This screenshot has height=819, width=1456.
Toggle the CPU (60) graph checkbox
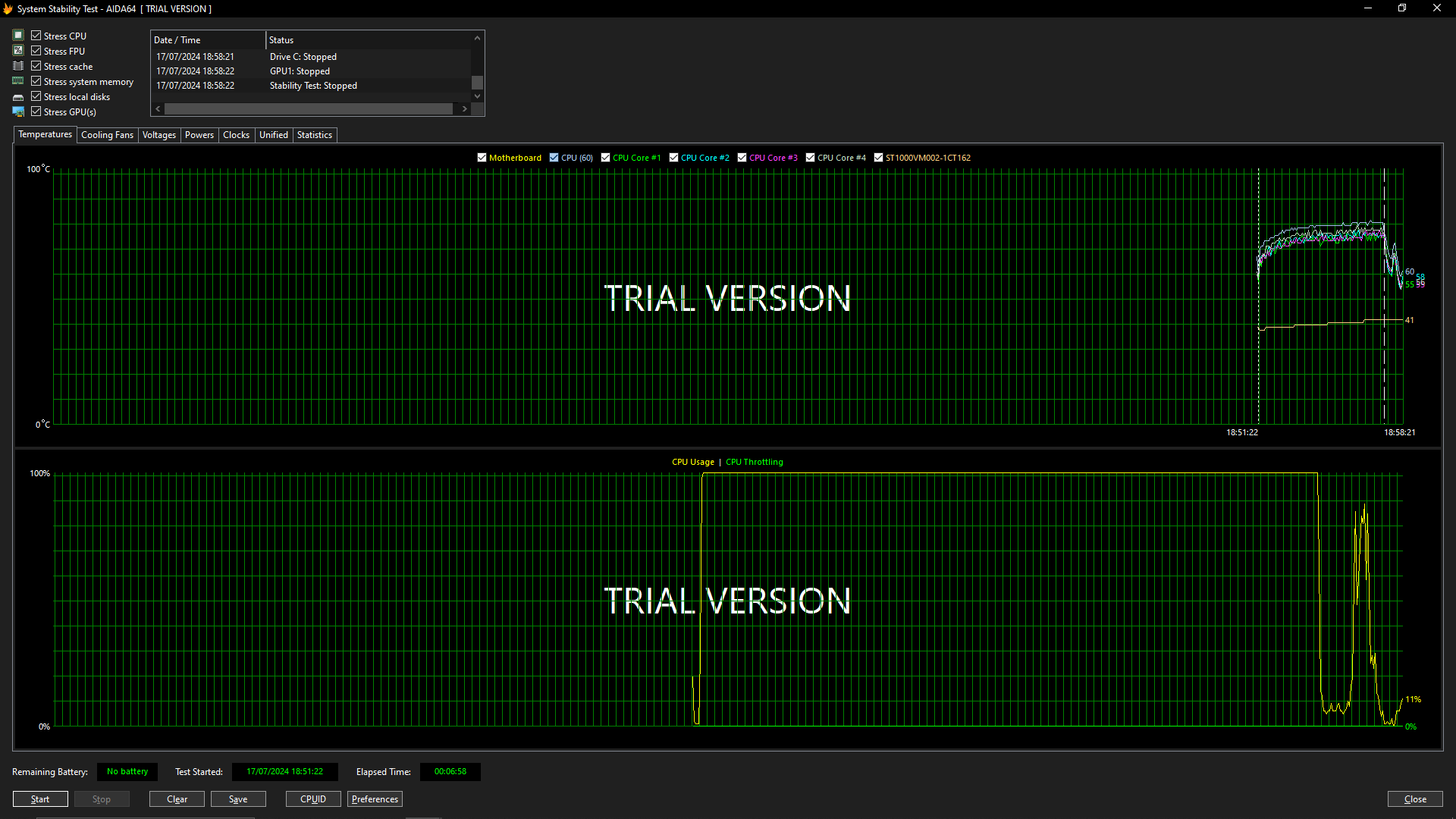tap(554, 158)
